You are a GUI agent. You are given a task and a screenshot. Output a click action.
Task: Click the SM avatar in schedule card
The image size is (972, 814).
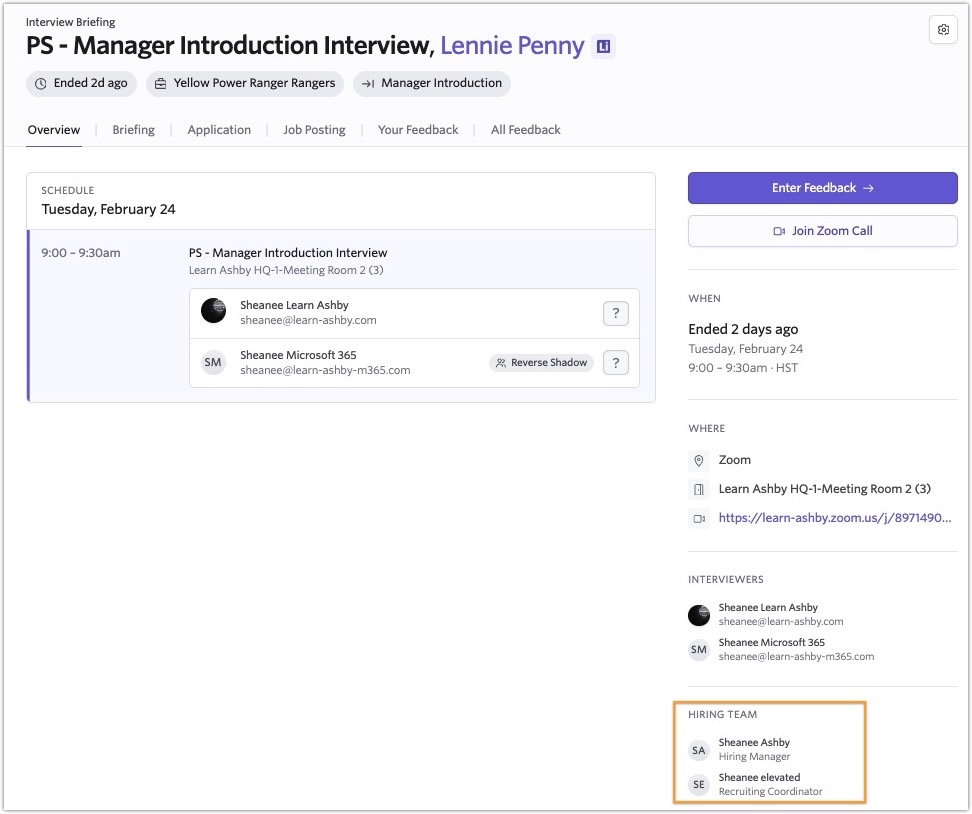213,363
